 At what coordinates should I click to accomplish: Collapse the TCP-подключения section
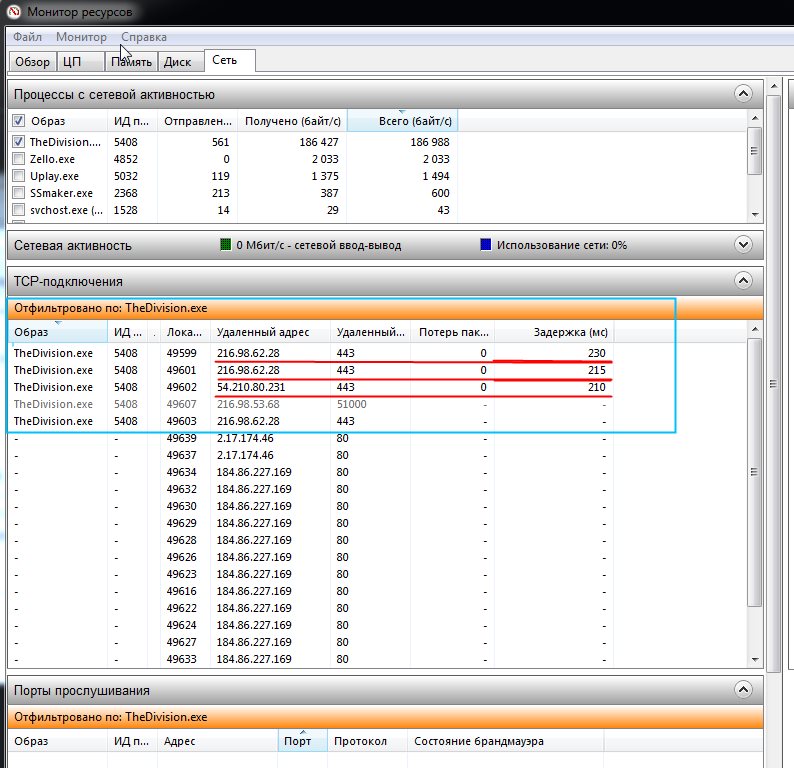[x=742, y=281]
